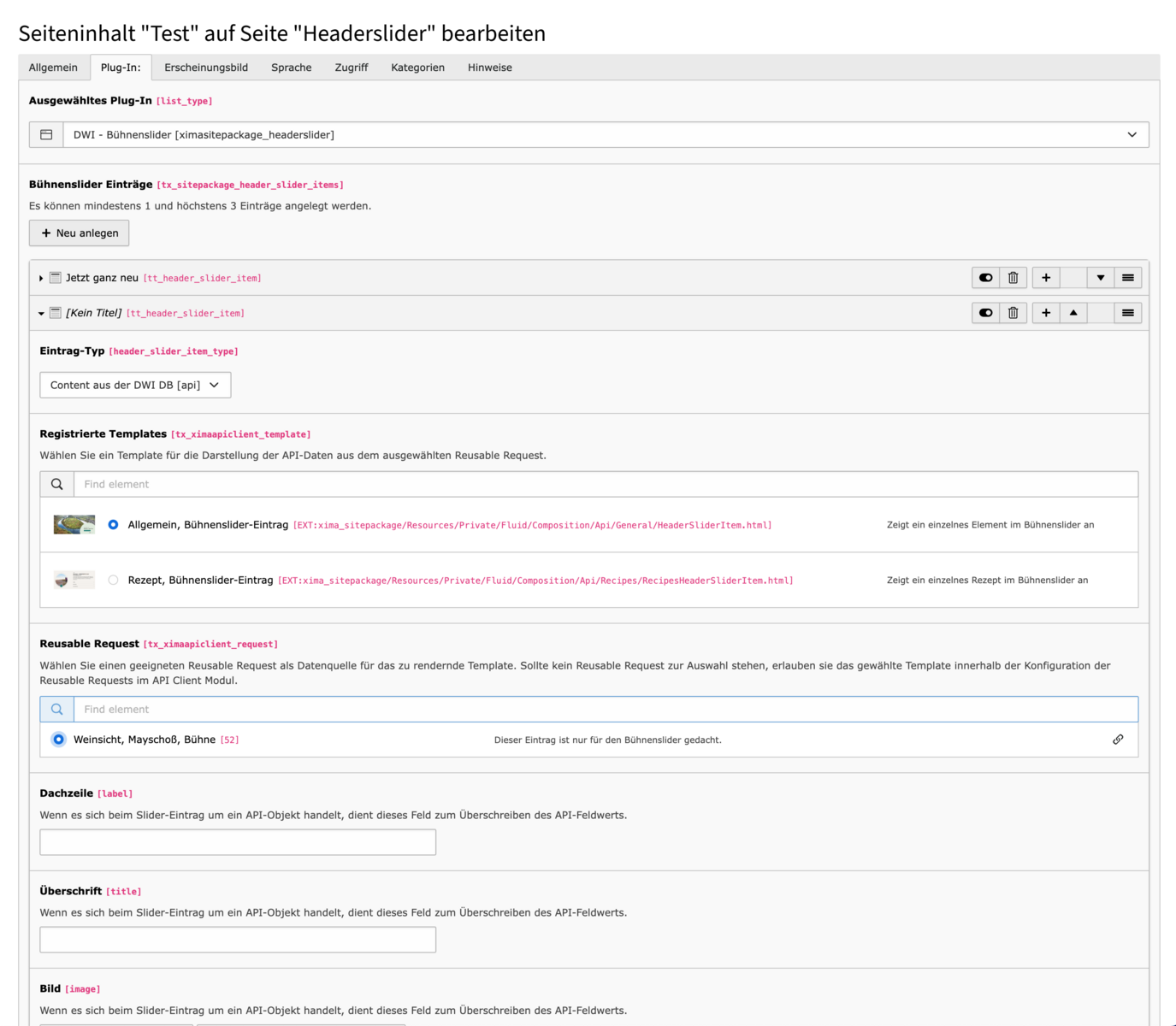Click the Allgemein template thumbnail image

(74, 525)
